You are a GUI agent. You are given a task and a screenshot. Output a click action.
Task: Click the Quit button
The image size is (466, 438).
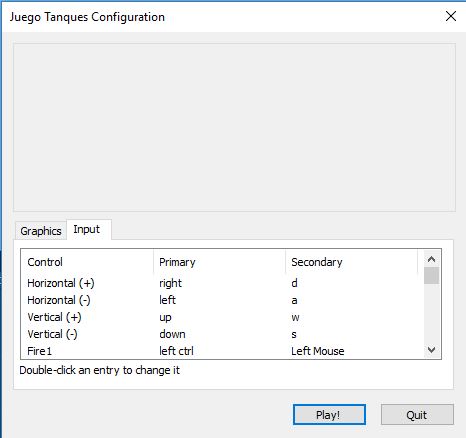tap(417, 415)
